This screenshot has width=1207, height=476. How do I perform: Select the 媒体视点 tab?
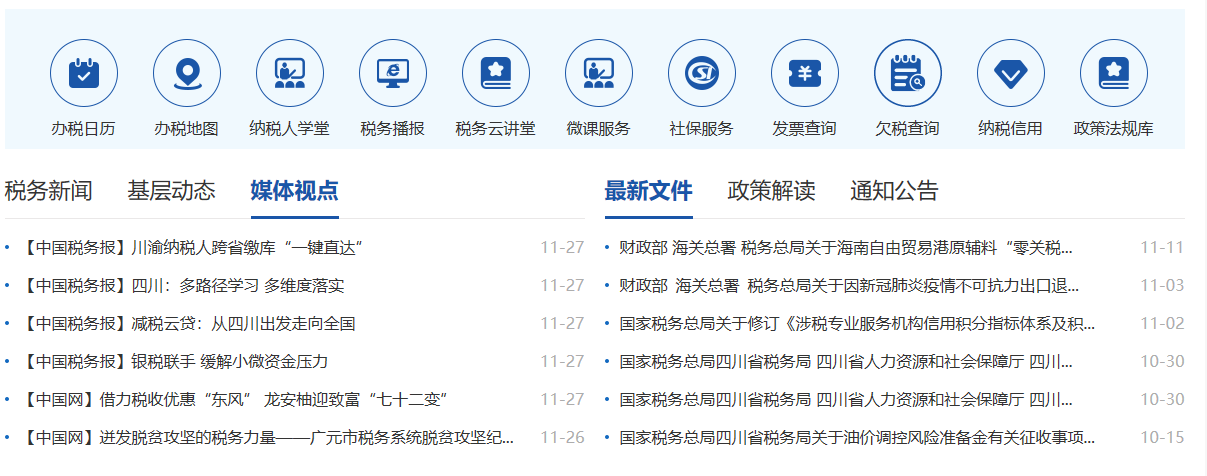(x=294, y=191)
